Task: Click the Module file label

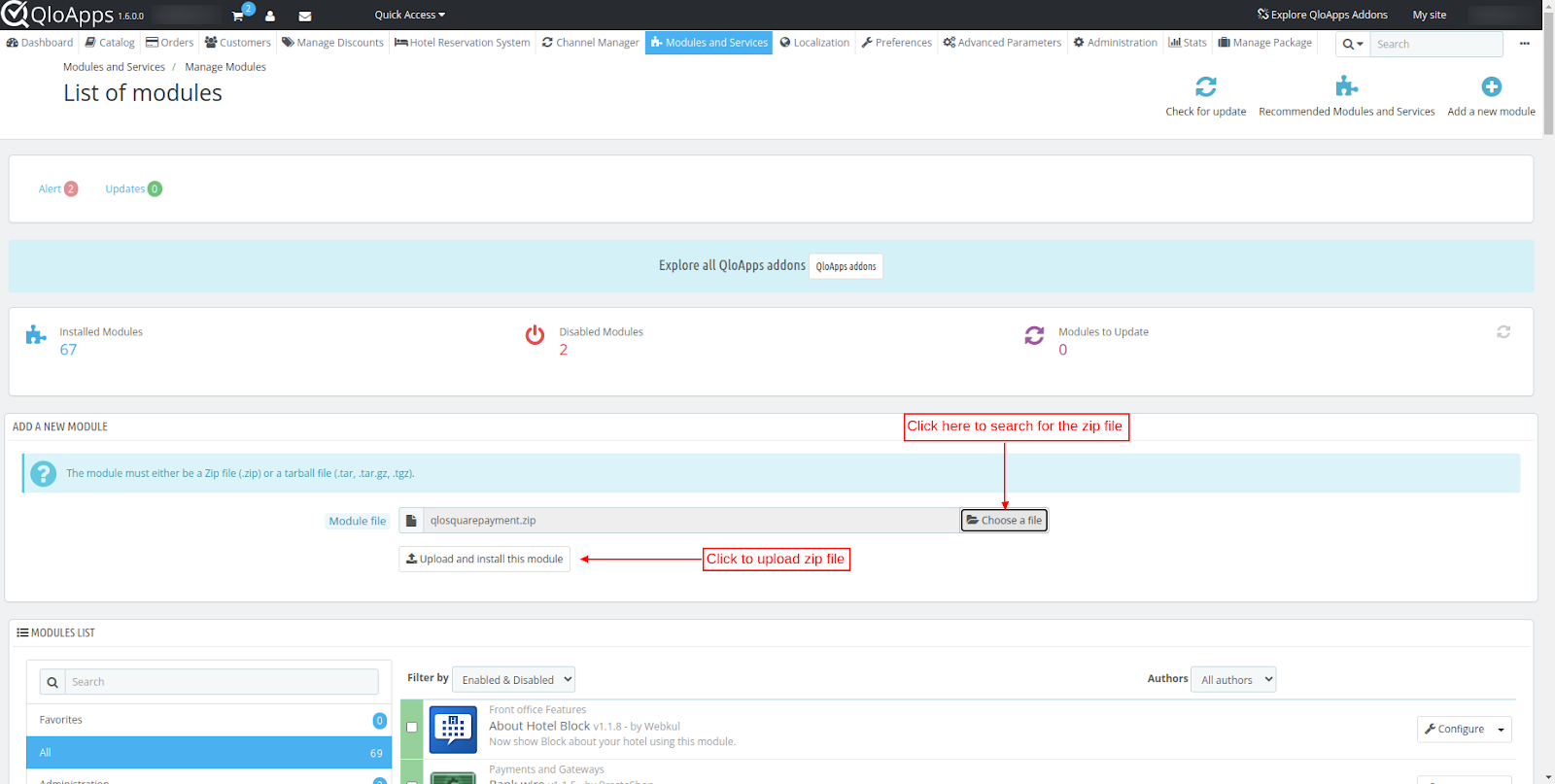Action: (358, 522)
